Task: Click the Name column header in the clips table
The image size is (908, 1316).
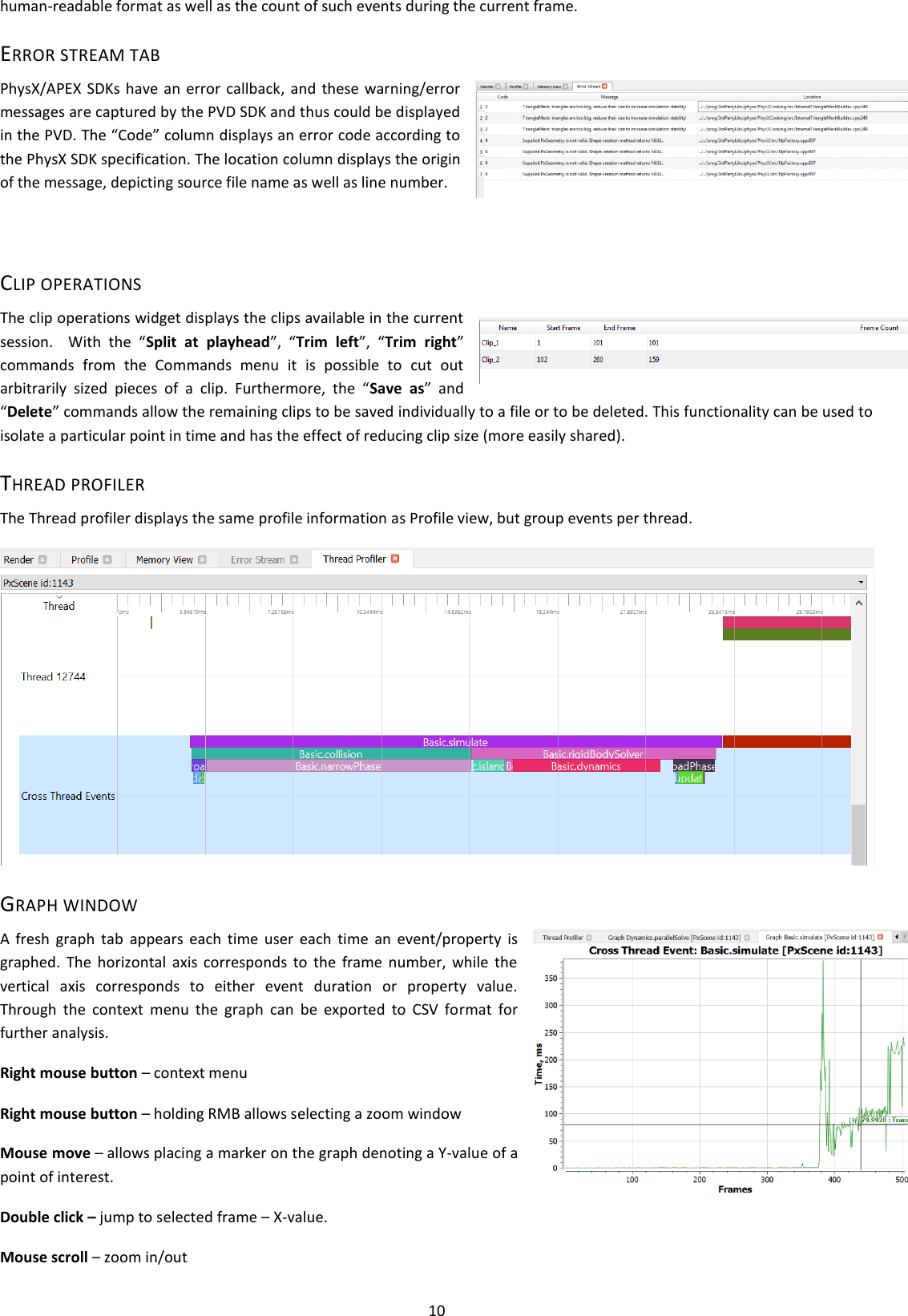Action: tap(507, 328)
